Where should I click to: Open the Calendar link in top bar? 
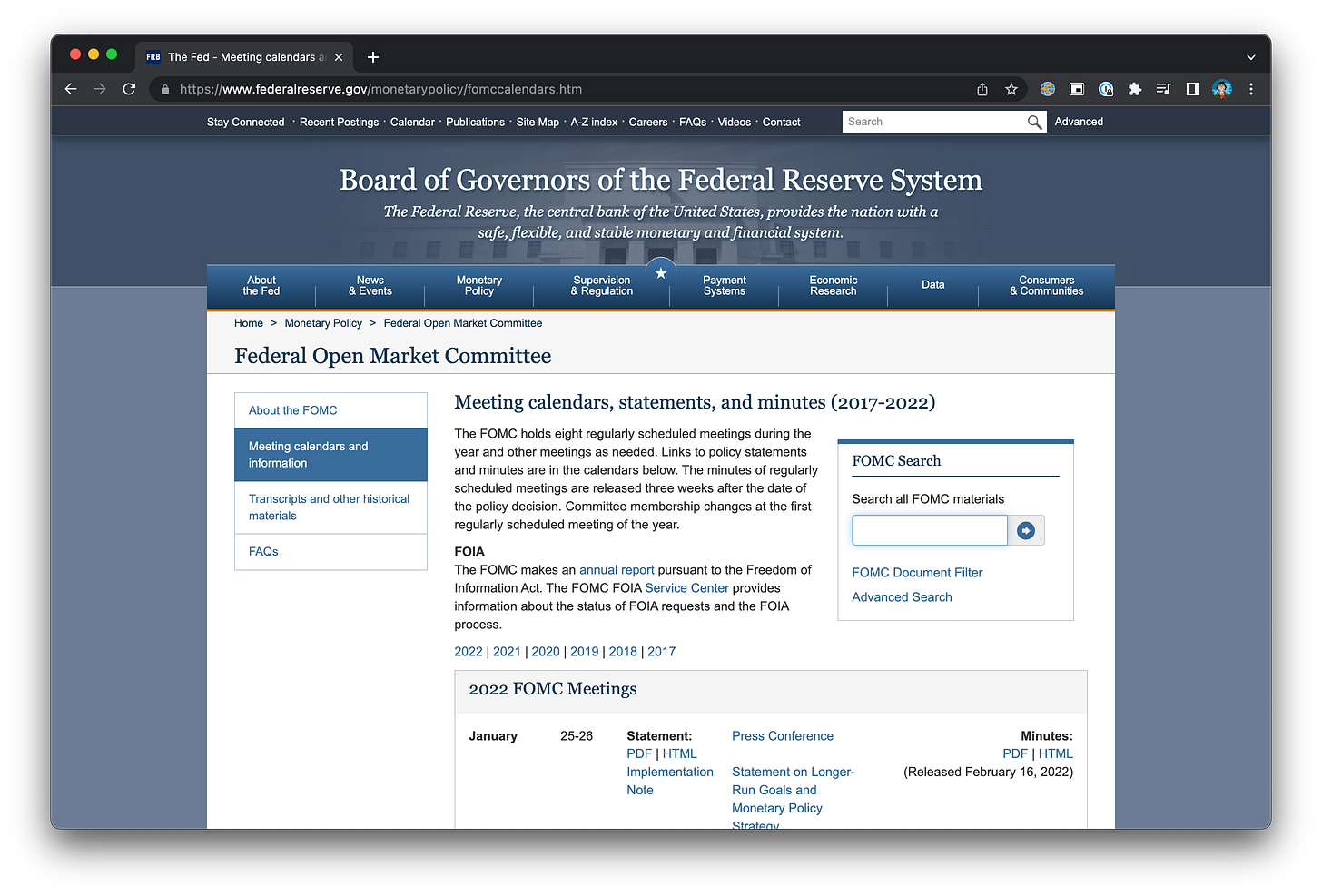412,123
